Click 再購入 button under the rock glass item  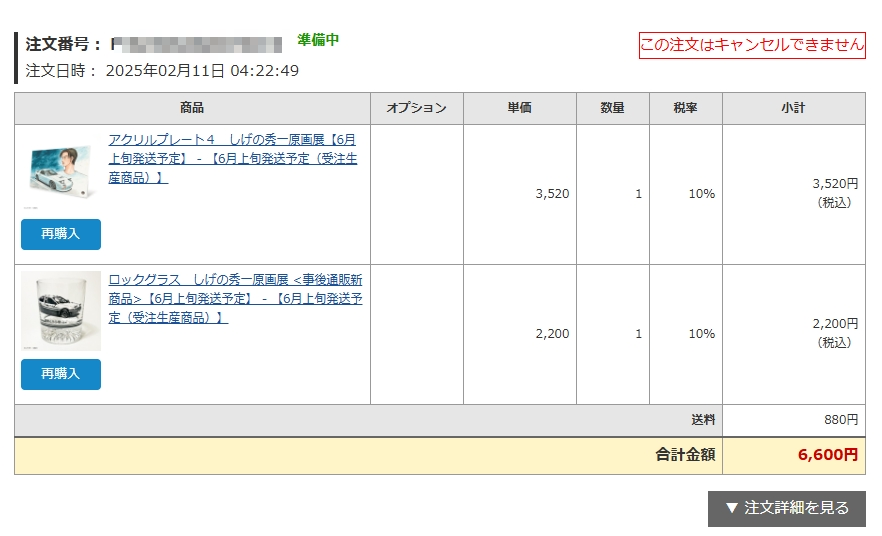pyautogui.click(x=61, y=374)
